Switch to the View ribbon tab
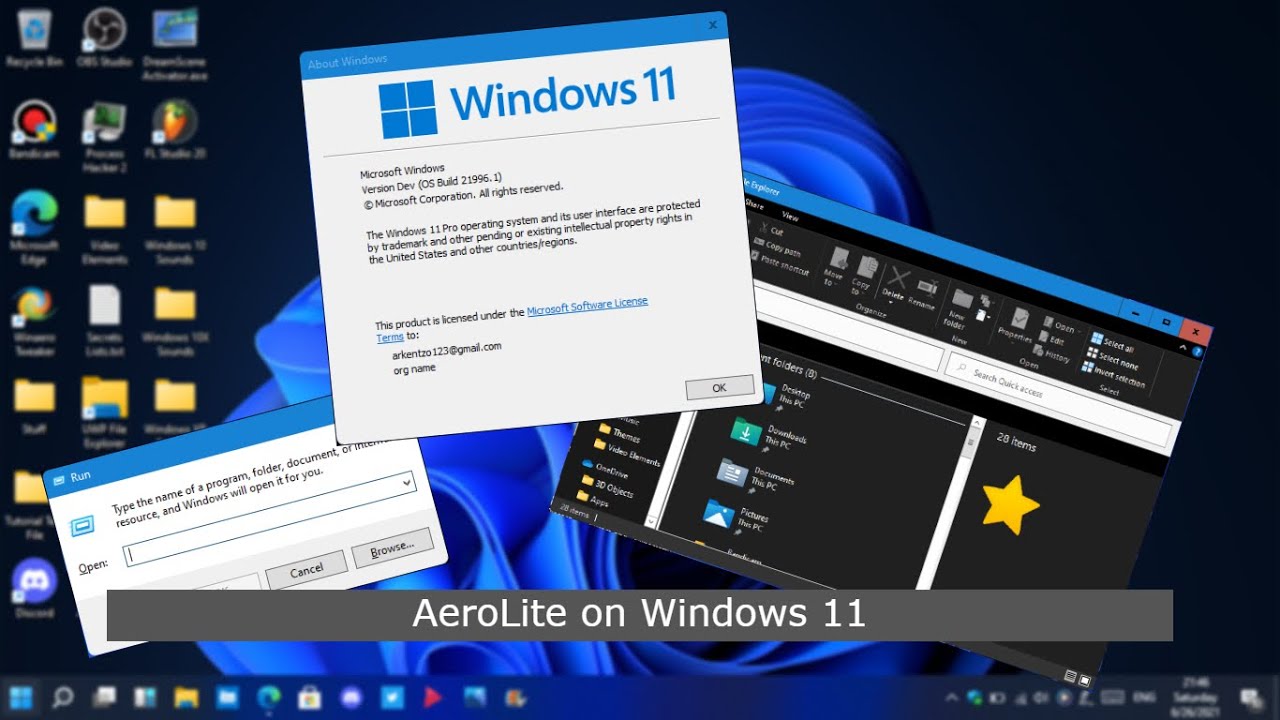1280x720 pixels. (x=790, y=216)
